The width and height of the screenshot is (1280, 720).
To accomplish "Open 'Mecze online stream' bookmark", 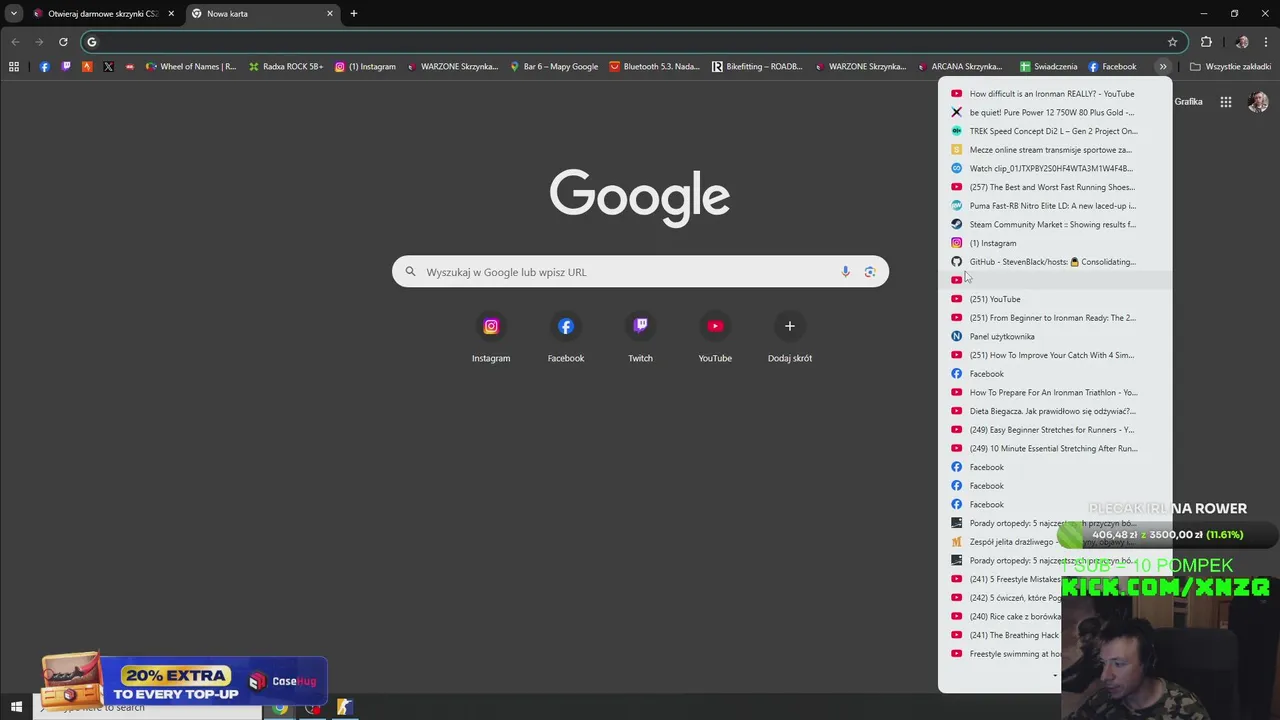I will 1055,150.
